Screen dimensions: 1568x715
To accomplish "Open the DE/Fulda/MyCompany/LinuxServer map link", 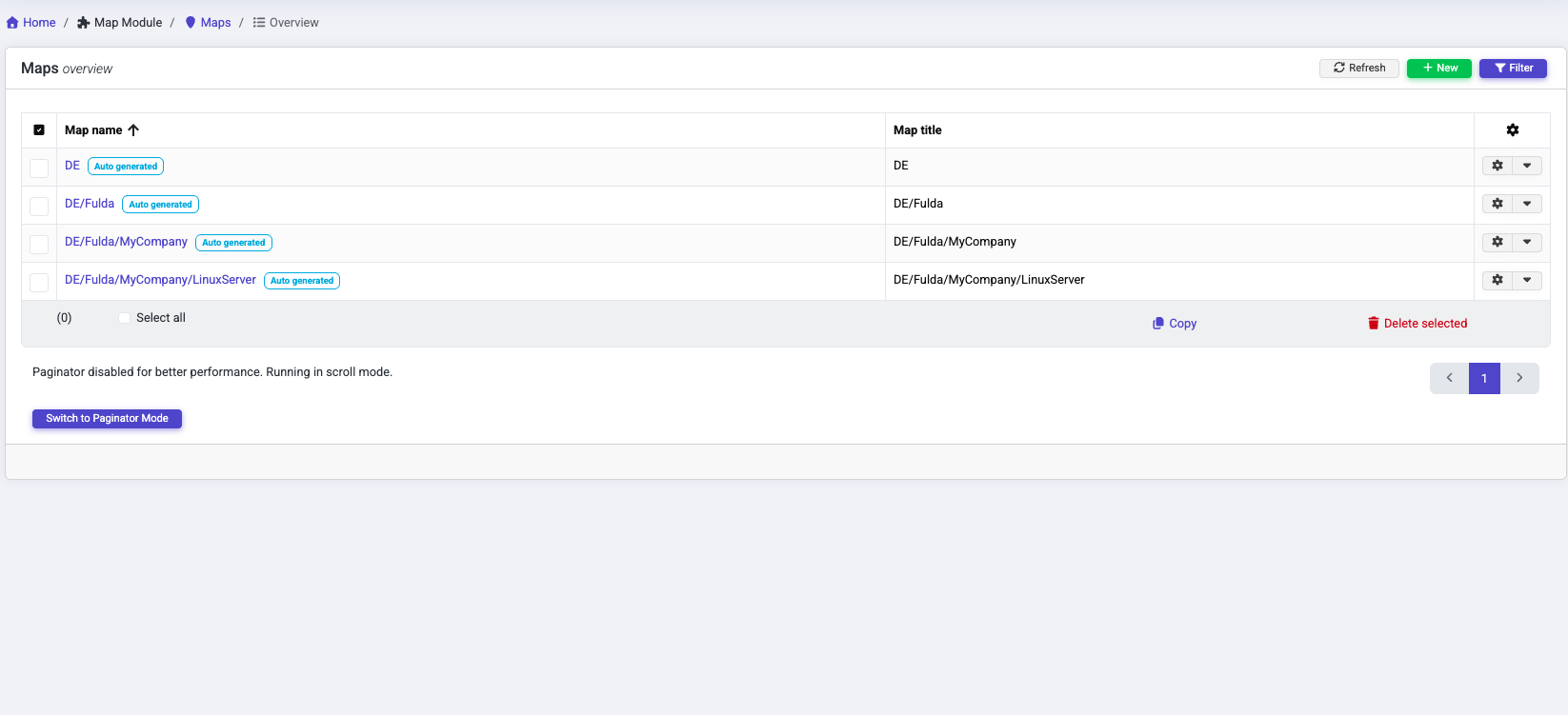I will pos(160,280).
